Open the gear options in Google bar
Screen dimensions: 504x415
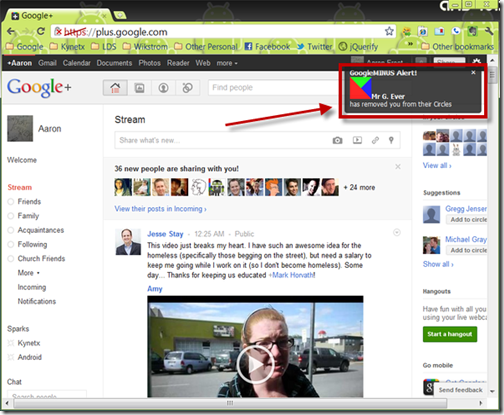(x=477, y=62)
